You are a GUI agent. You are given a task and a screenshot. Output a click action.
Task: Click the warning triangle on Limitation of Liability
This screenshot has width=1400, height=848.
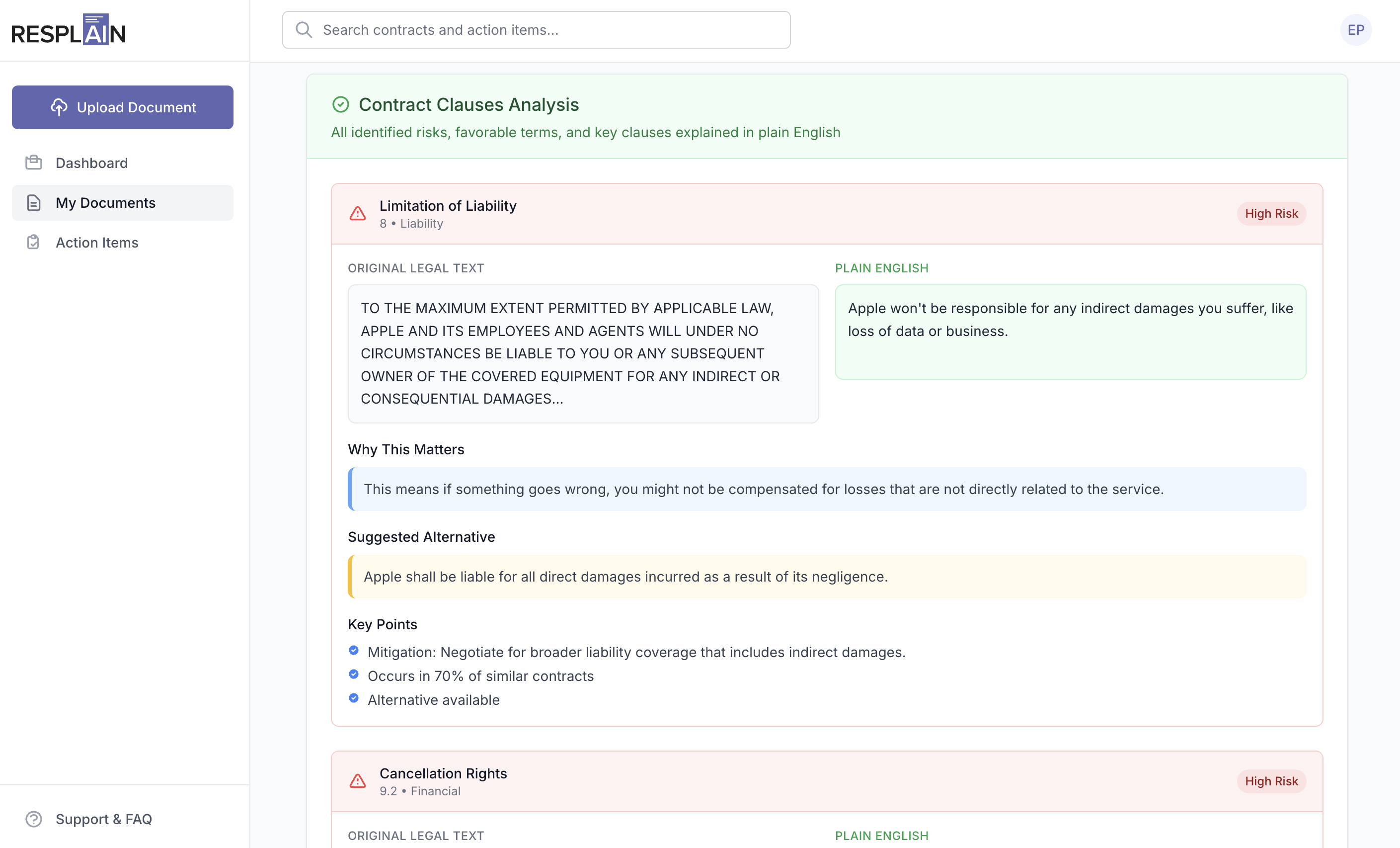point(357,213)
